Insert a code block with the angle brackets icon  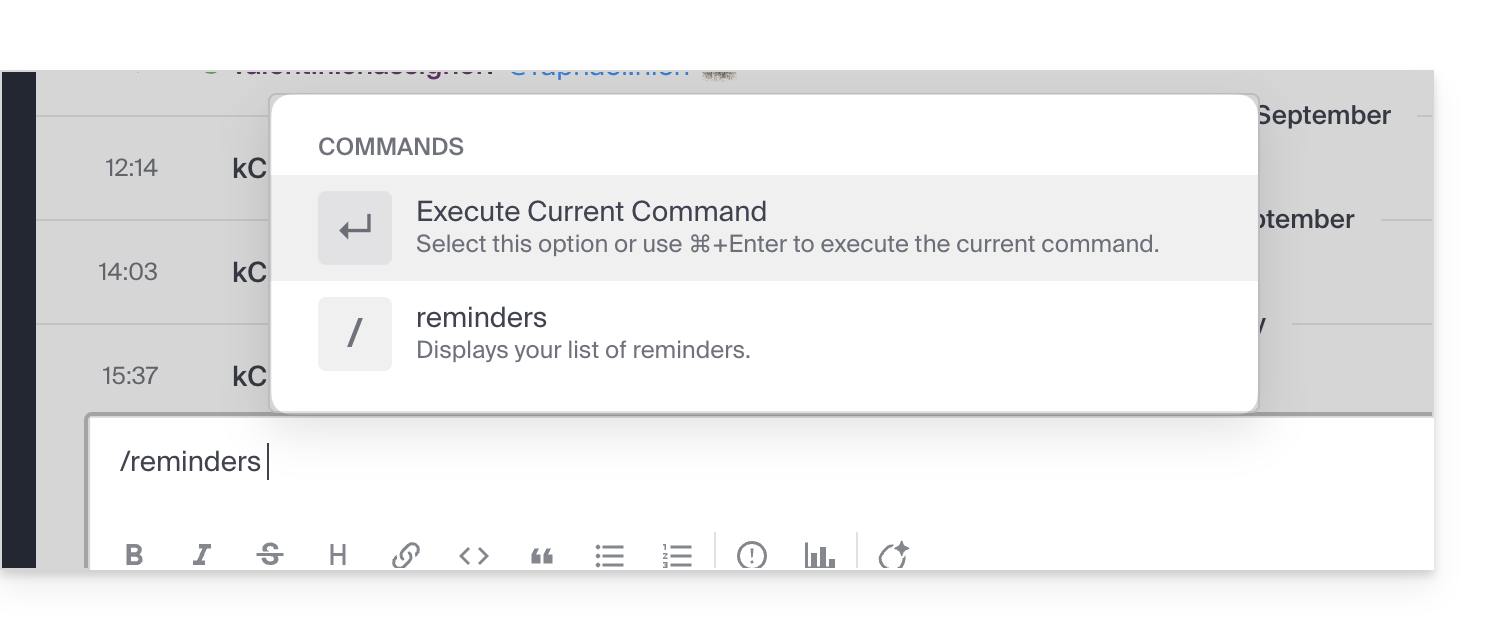[474, 555]
